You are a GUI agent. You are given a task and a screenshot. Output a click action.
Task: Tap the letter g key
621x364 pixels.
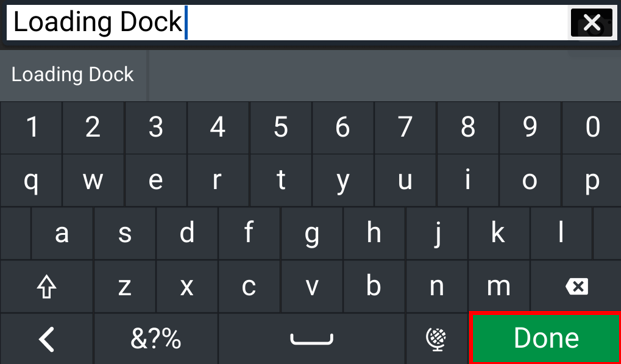311,233
